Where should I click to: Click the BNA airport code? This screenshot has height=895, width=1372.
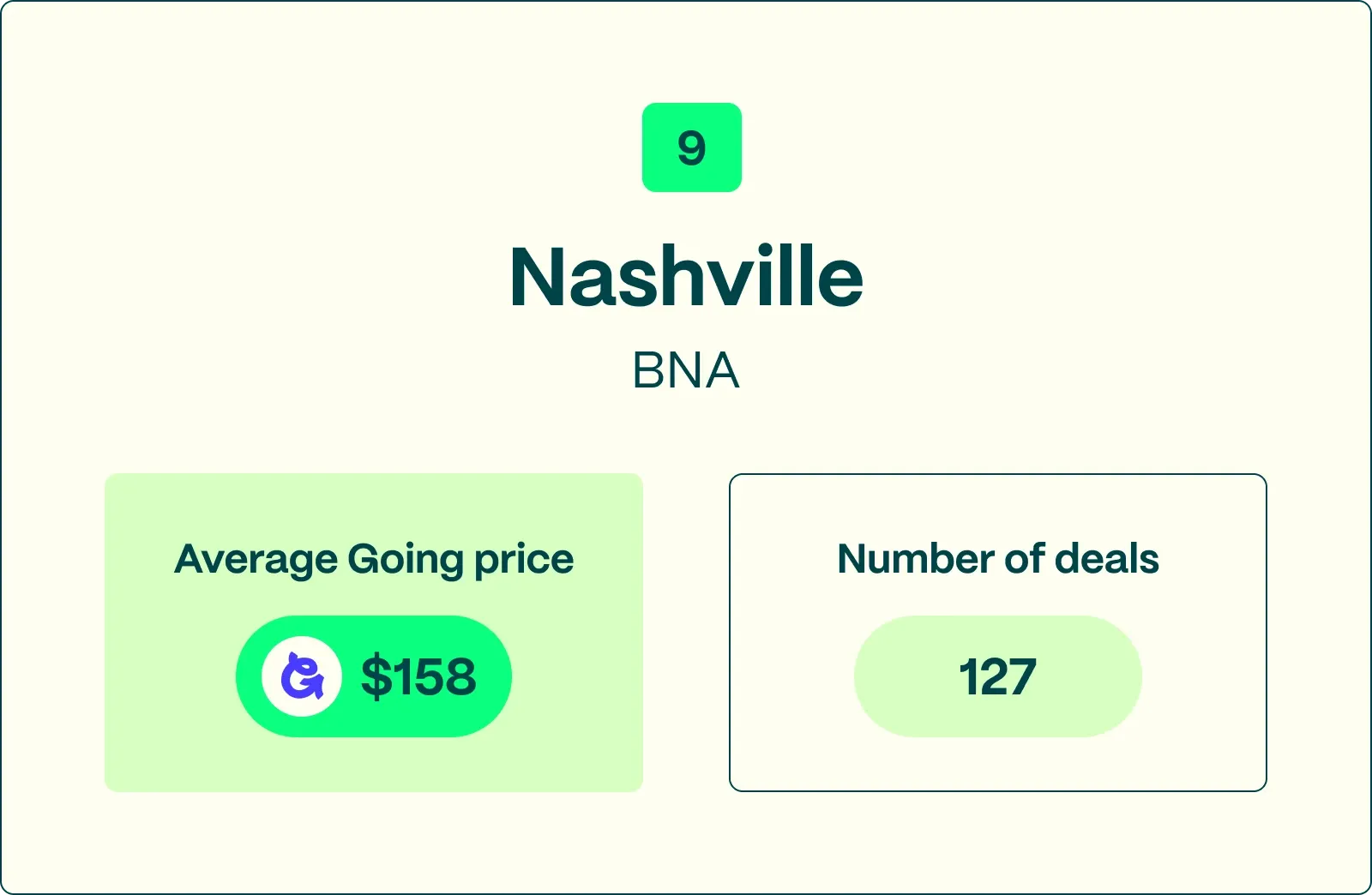coord(685,370)
